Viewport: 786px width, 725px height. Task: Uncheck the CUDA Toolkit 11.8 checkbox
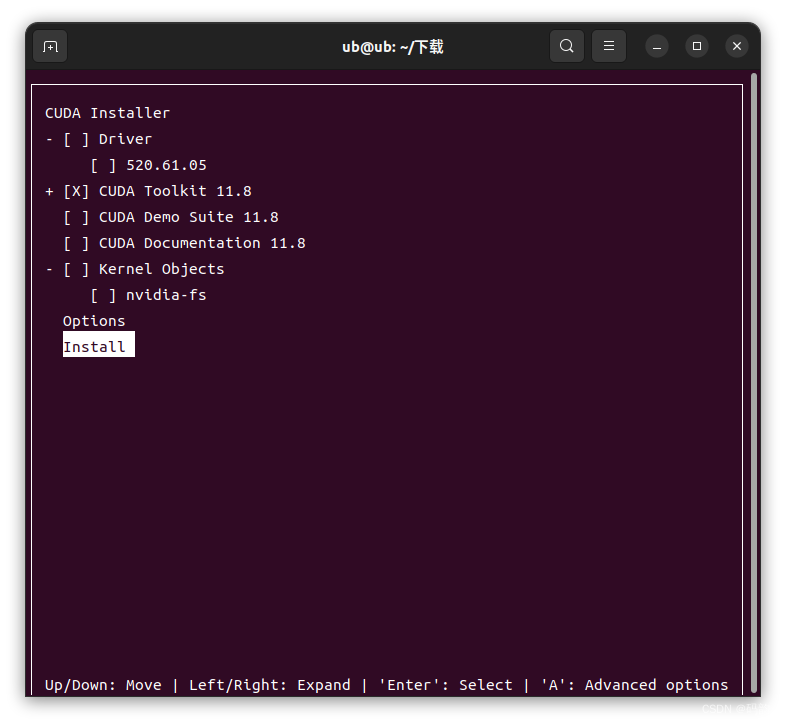pos(76,191)
